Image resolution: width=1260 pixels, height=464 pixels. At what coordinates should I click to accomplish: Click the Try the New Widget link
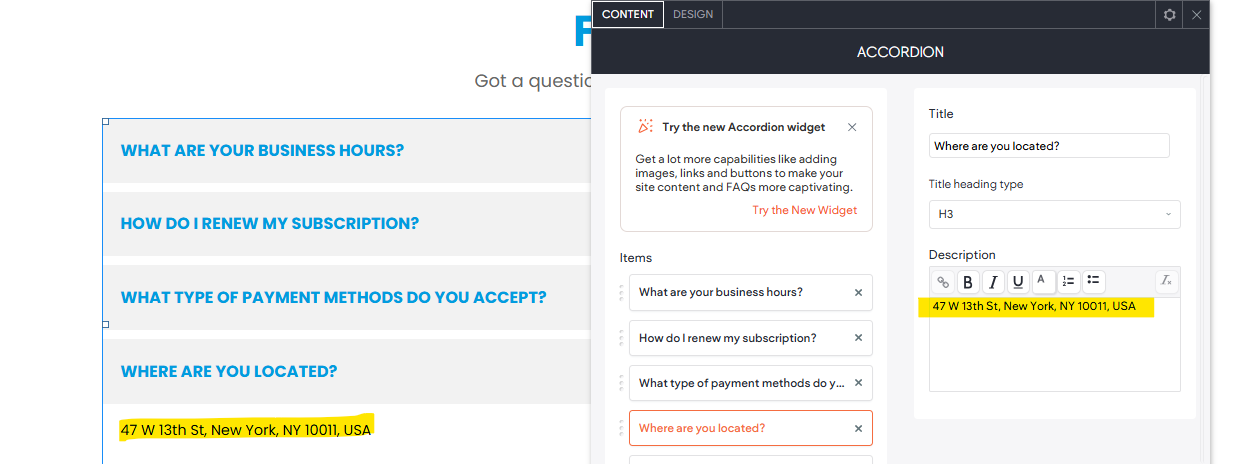tap(804, 210)
